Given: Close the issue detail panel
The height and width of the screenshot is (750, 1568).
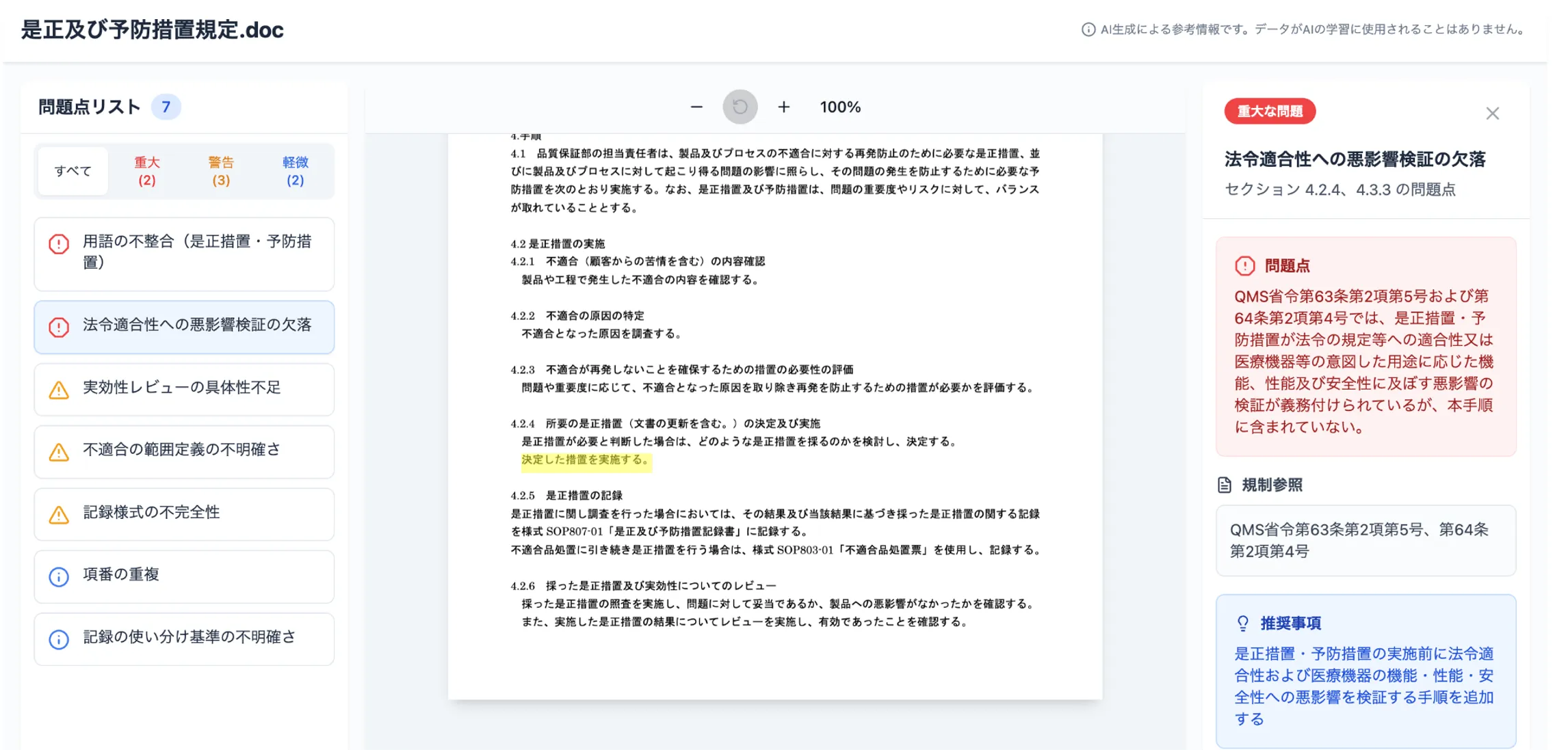Looking at the screenshot, I should (x=1492, y=113).
